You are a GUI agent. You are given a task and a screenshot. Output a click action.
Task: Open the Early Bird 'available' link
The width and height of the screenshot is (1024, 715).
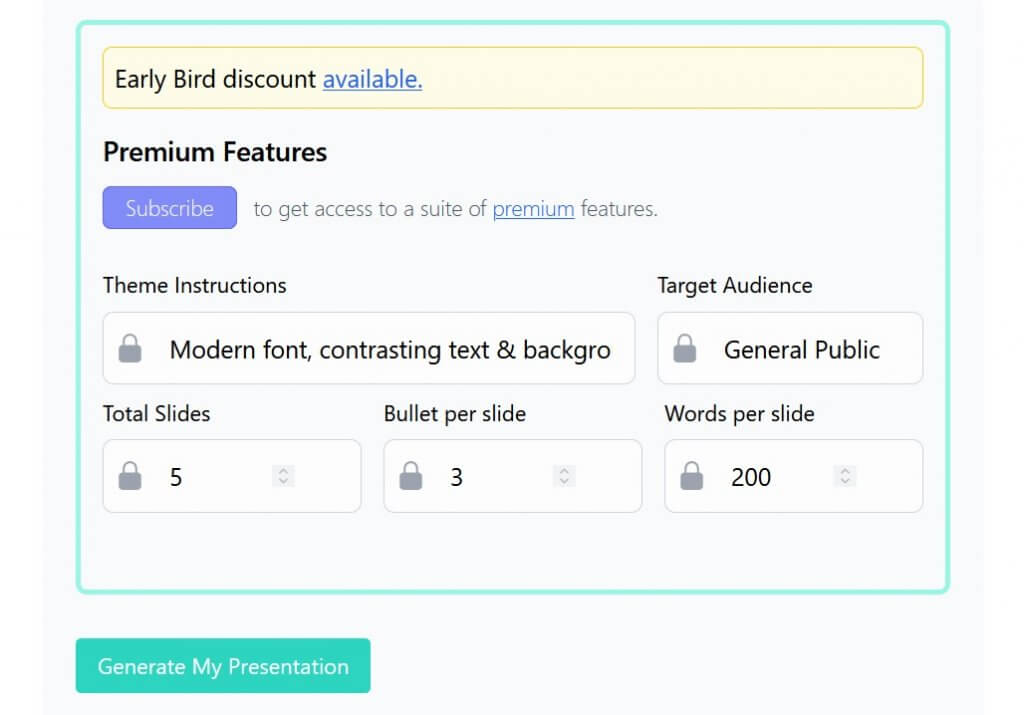372,79
